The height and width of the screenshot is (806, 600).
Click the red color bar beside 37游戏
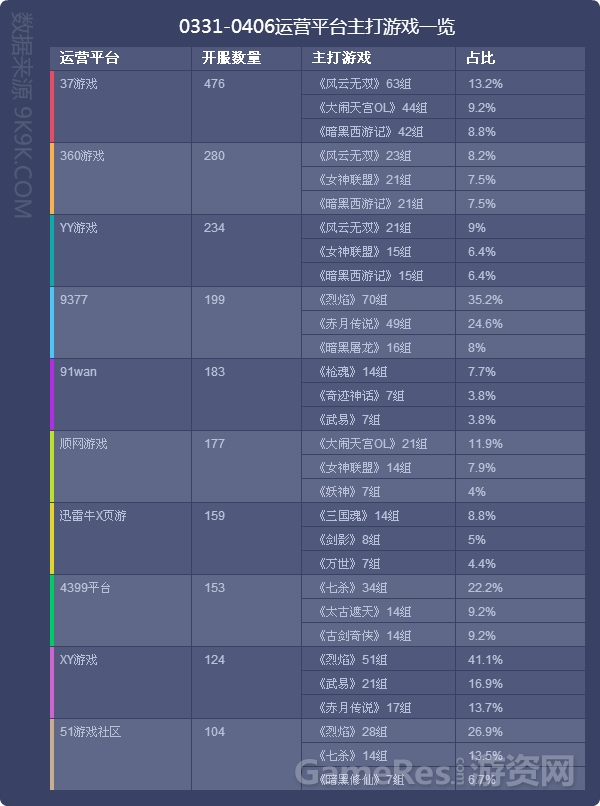52,106
